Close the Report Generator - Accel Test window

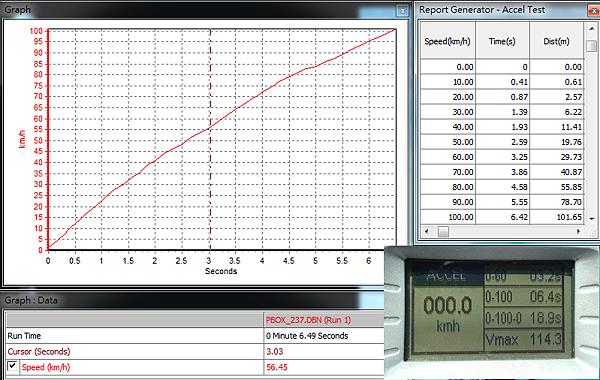point(594,11)
